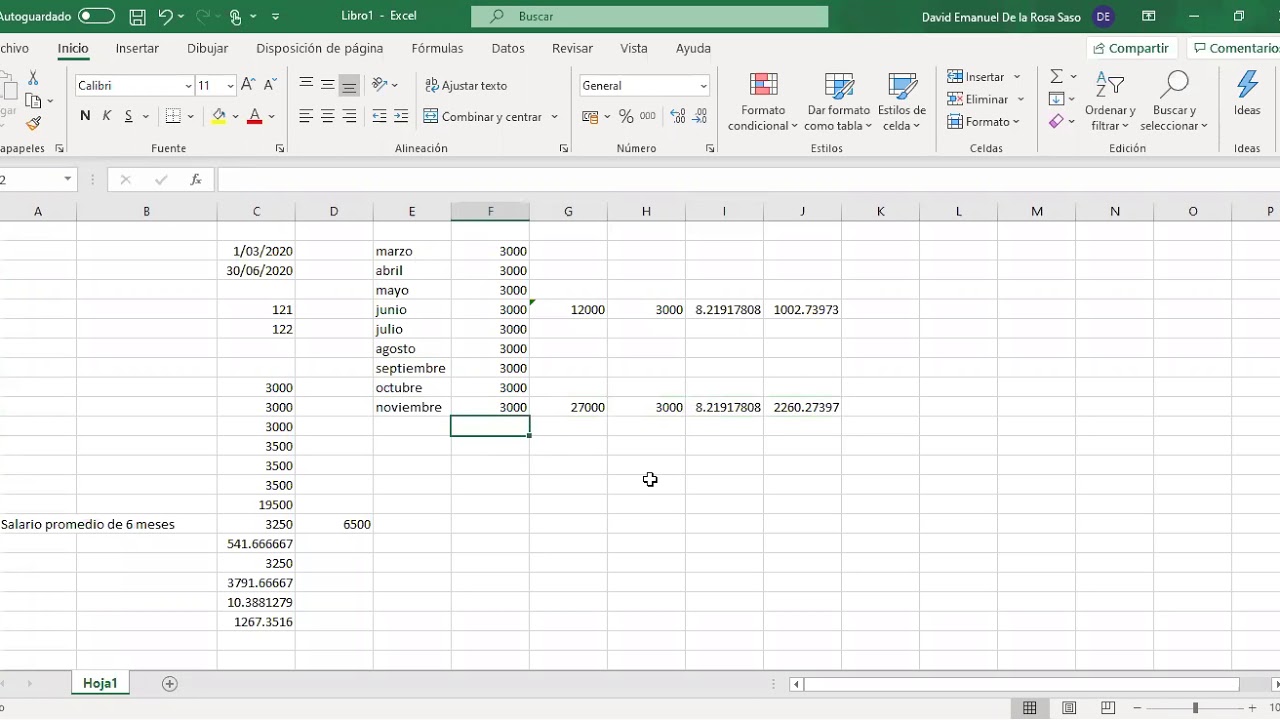This screenshot has height=720, width=1280.
Task: Click the Ideas lightning icon
Action: click(x=1247, y=93)
